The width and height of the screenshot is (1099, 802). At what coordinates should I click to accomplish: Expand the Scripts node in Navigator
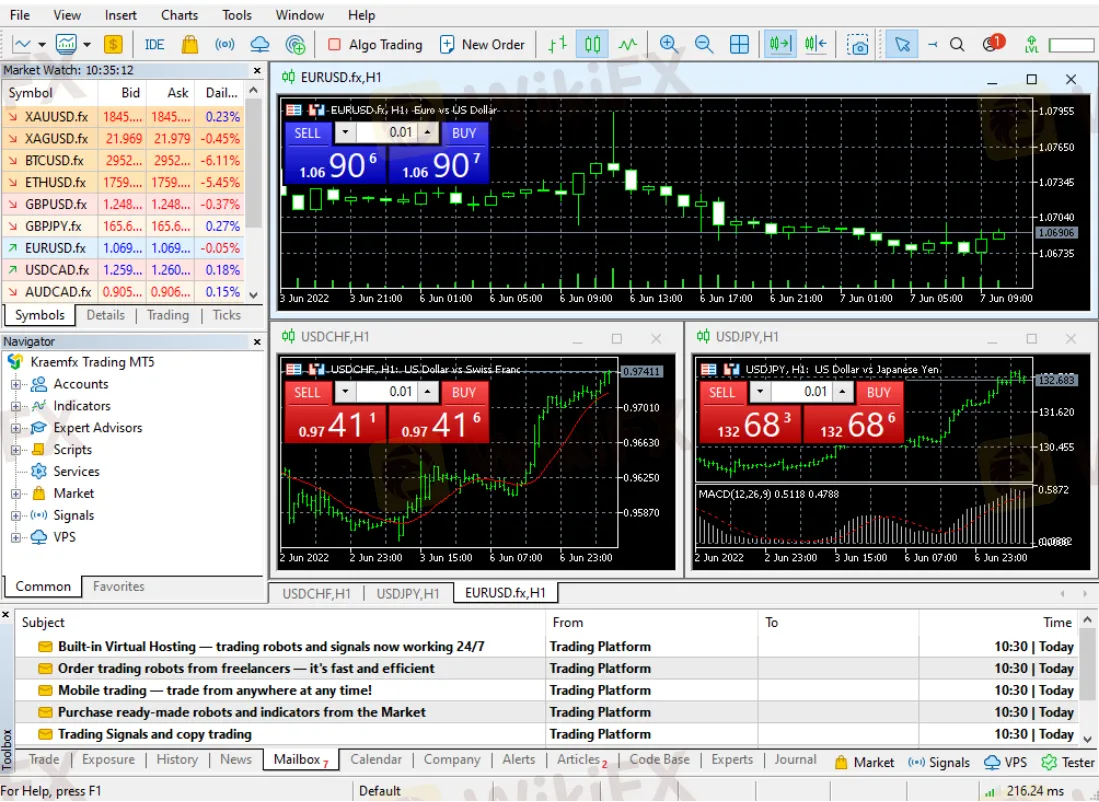(15, 449)
